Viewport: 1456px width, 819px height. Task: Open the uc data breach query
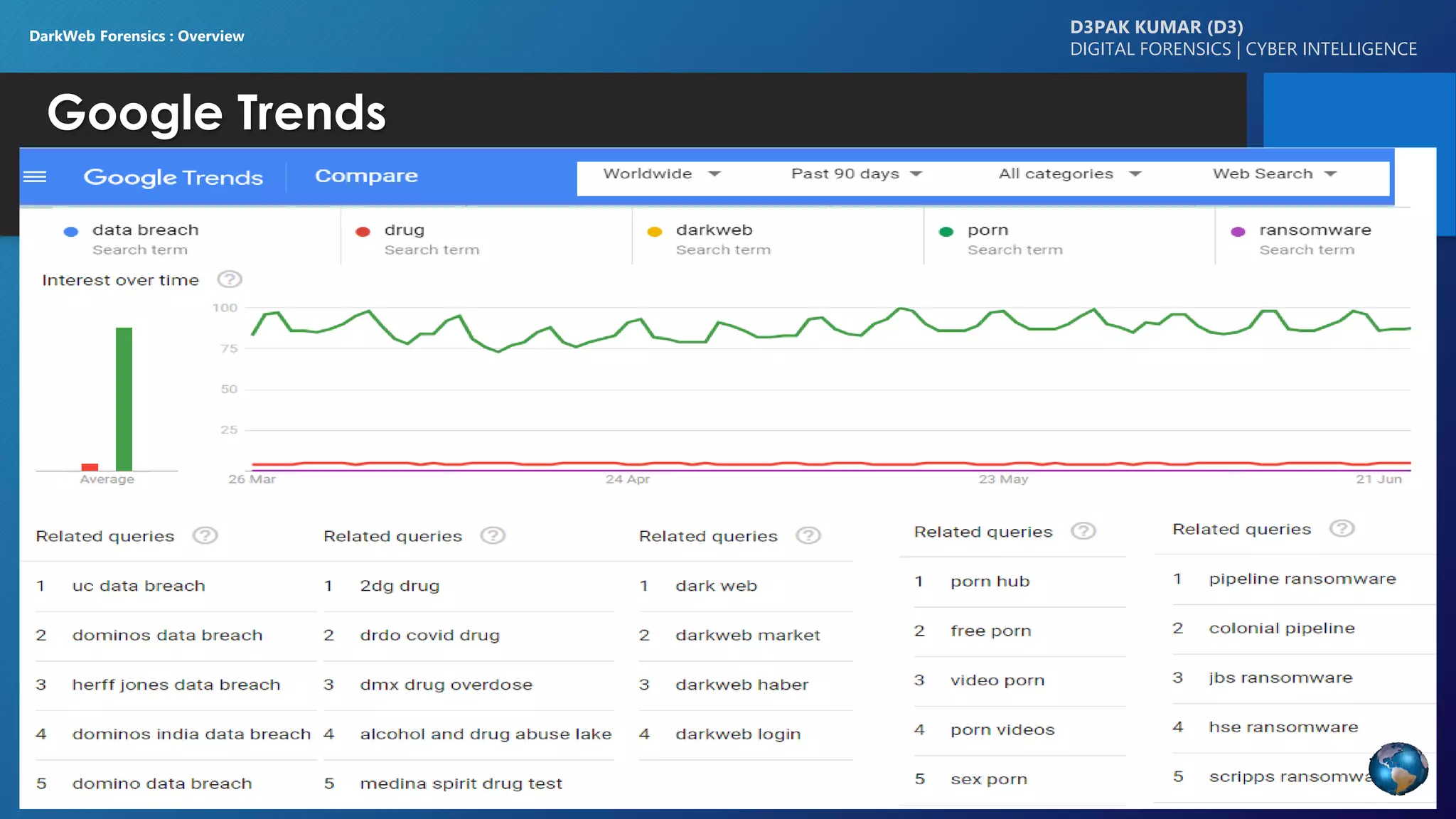pos(139,586)
